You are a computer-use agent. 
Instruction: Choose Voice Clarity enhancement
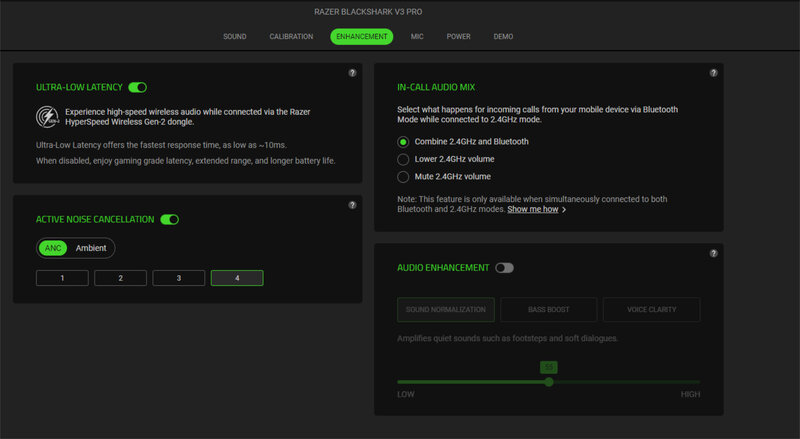pos(652,310)
